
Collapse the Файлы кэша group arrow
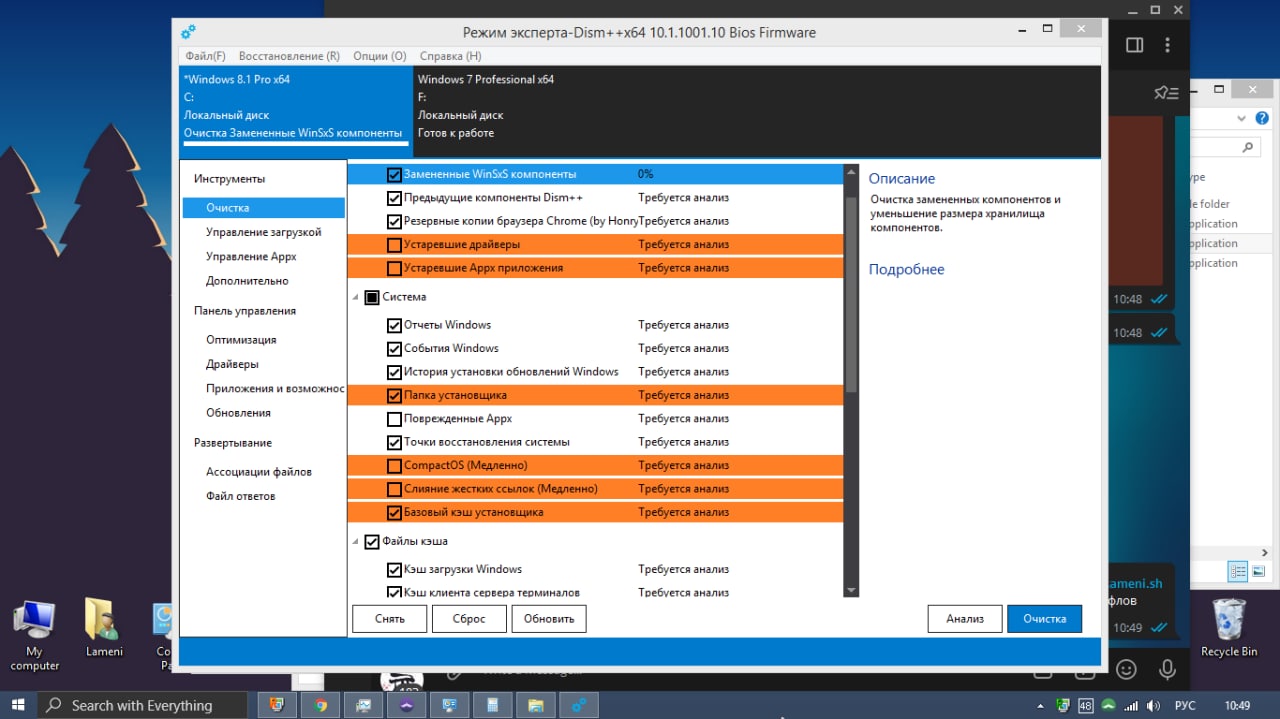point(356,542)
